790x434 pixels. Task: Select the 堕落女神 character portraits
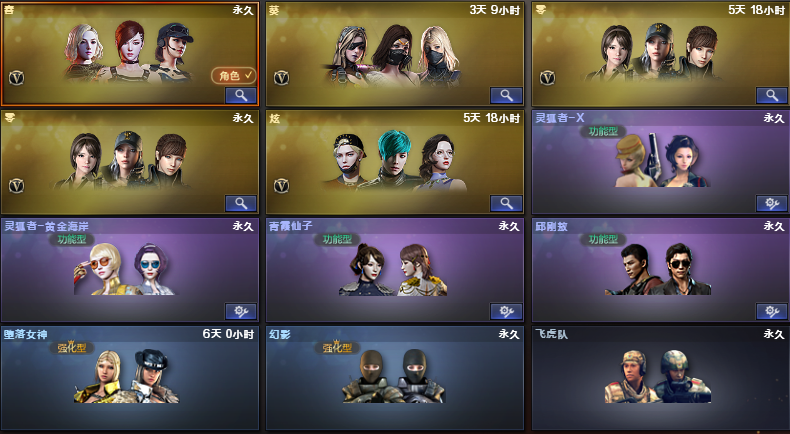point(126,376)
